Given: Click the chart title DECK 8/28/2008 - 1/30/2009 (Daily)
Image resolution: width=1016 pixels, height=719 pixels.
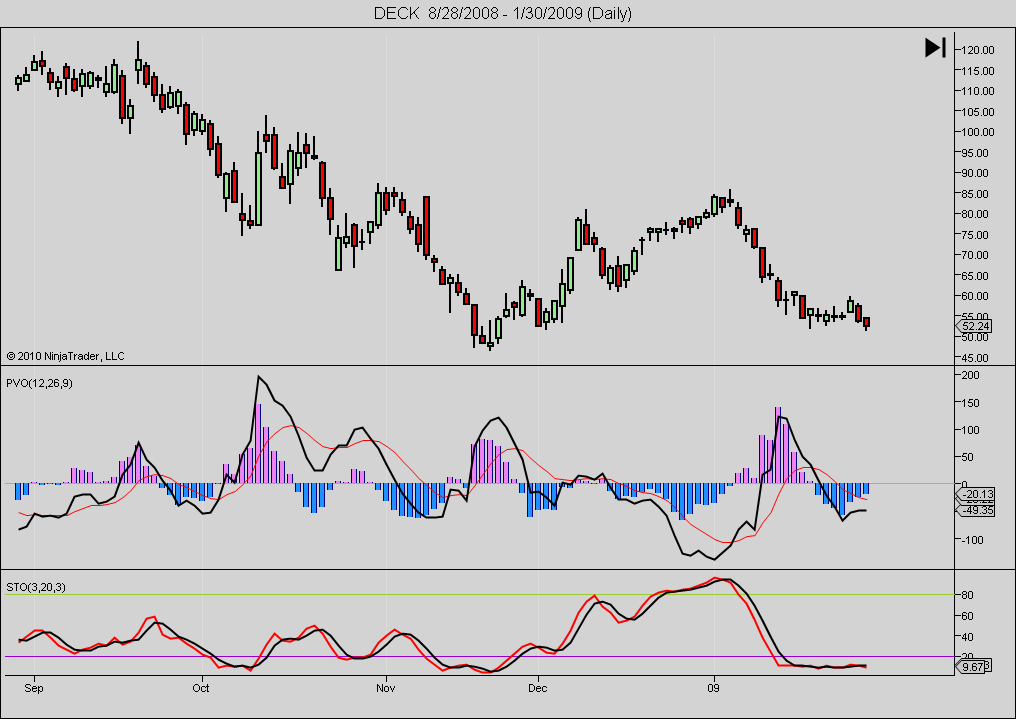Looking at the screenshot, I should click(503, 13).
